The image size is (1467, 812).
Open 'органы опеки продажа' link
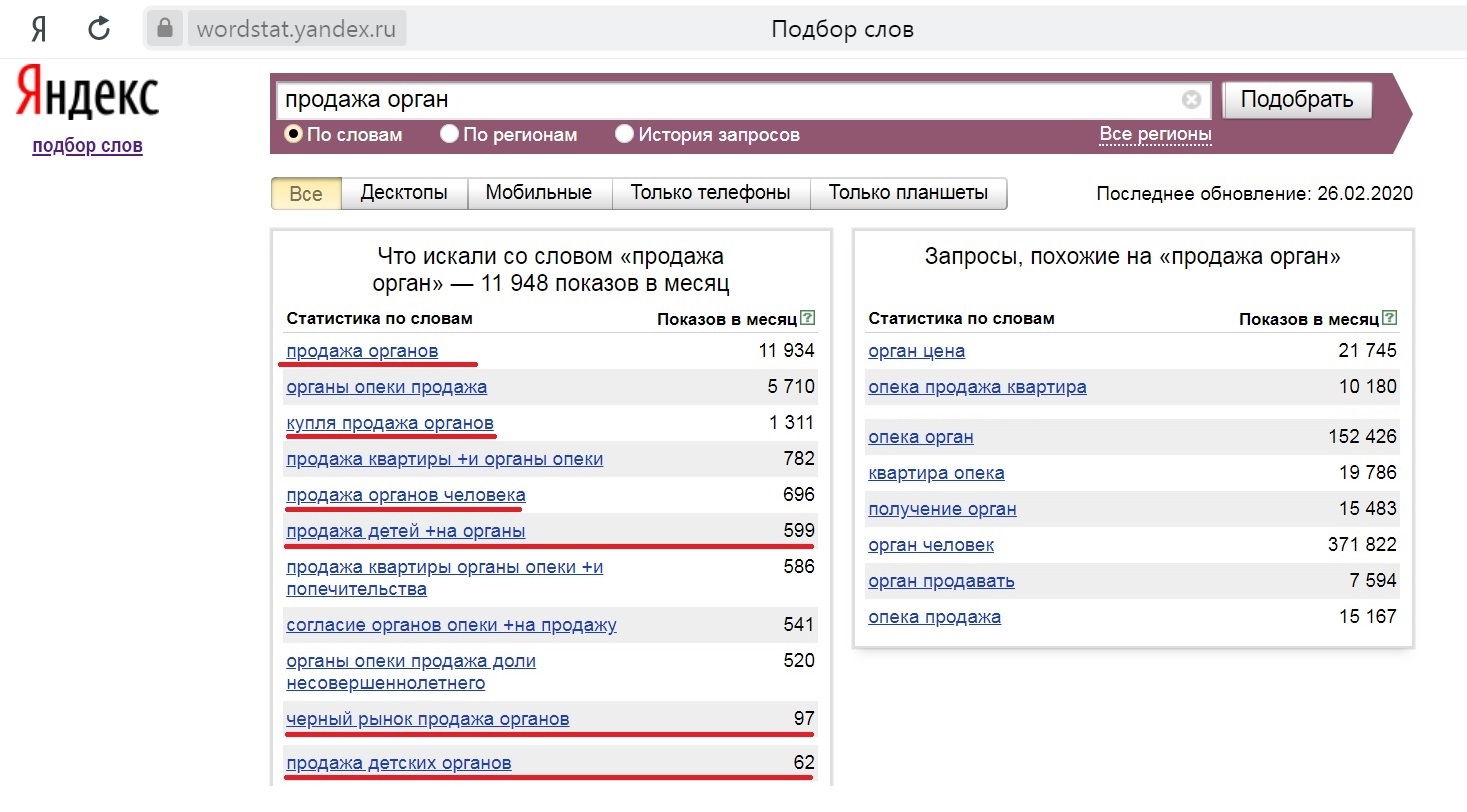click(x=386, y=387)
